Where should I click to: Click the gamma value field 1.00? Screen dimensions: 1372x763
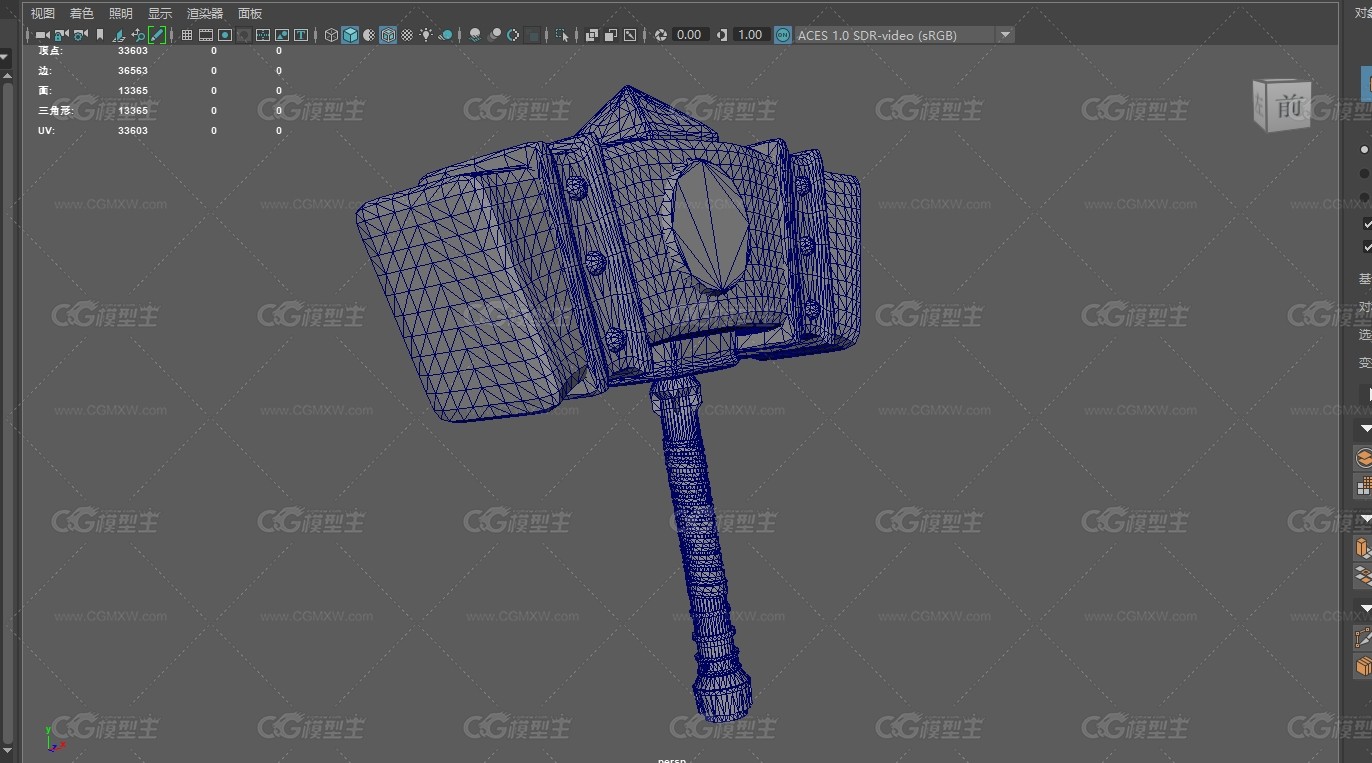[x=750, y=35]
